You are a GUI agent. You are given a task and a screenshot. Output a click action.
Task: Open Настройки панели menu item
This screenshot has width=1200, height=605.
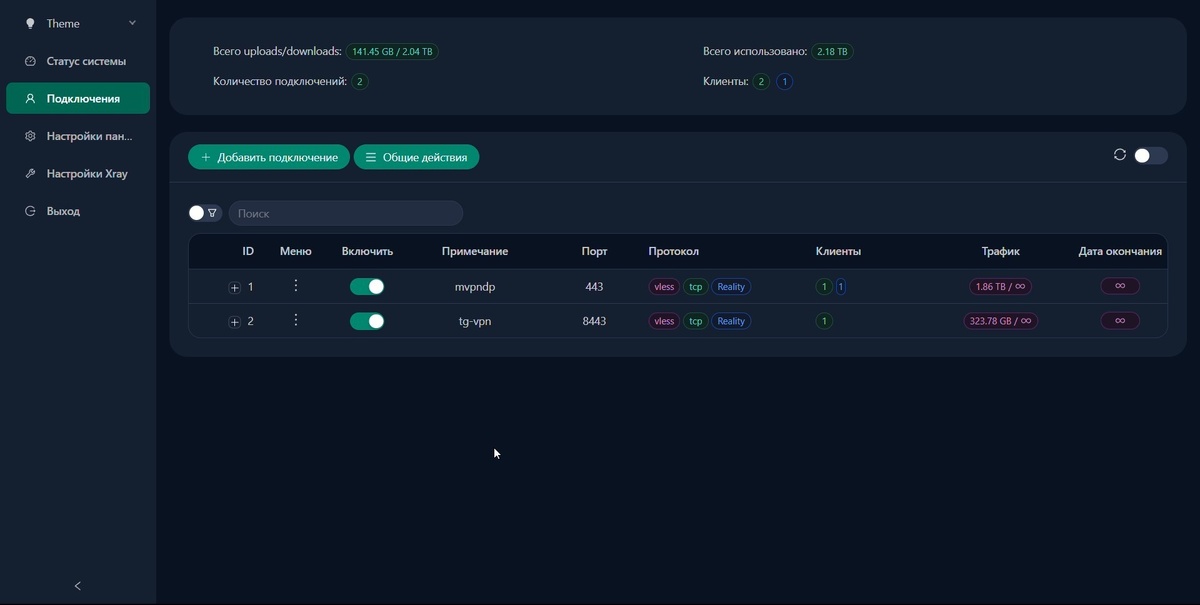78,136
